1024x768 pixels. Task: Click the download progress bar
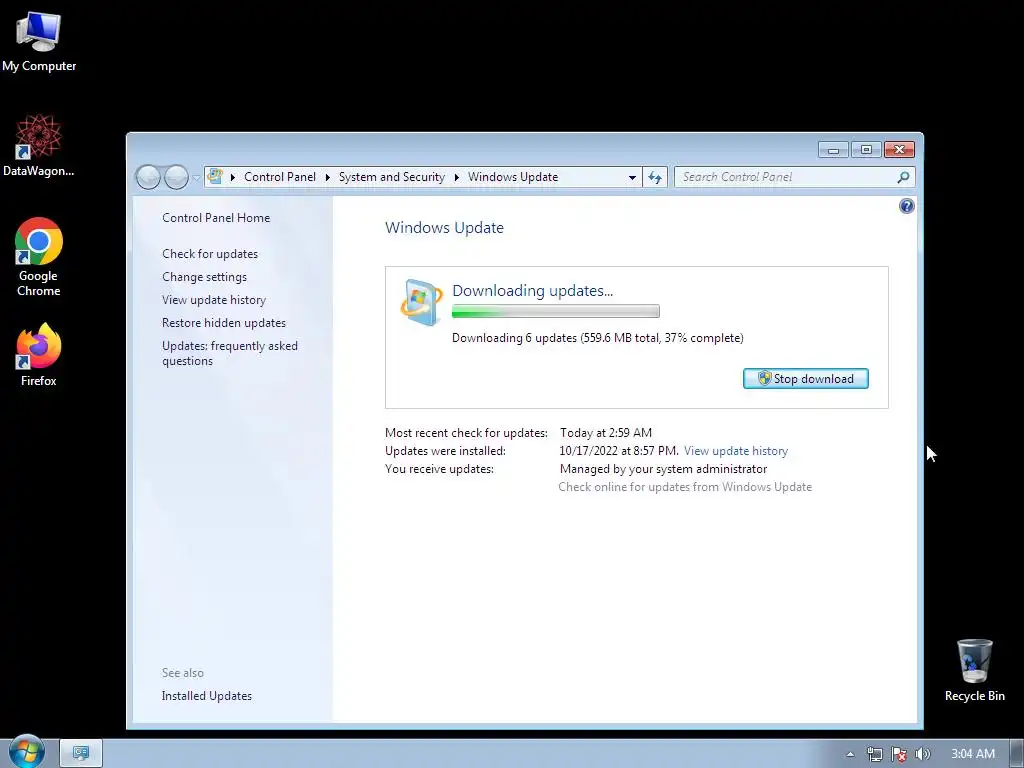tap(555, 312)
